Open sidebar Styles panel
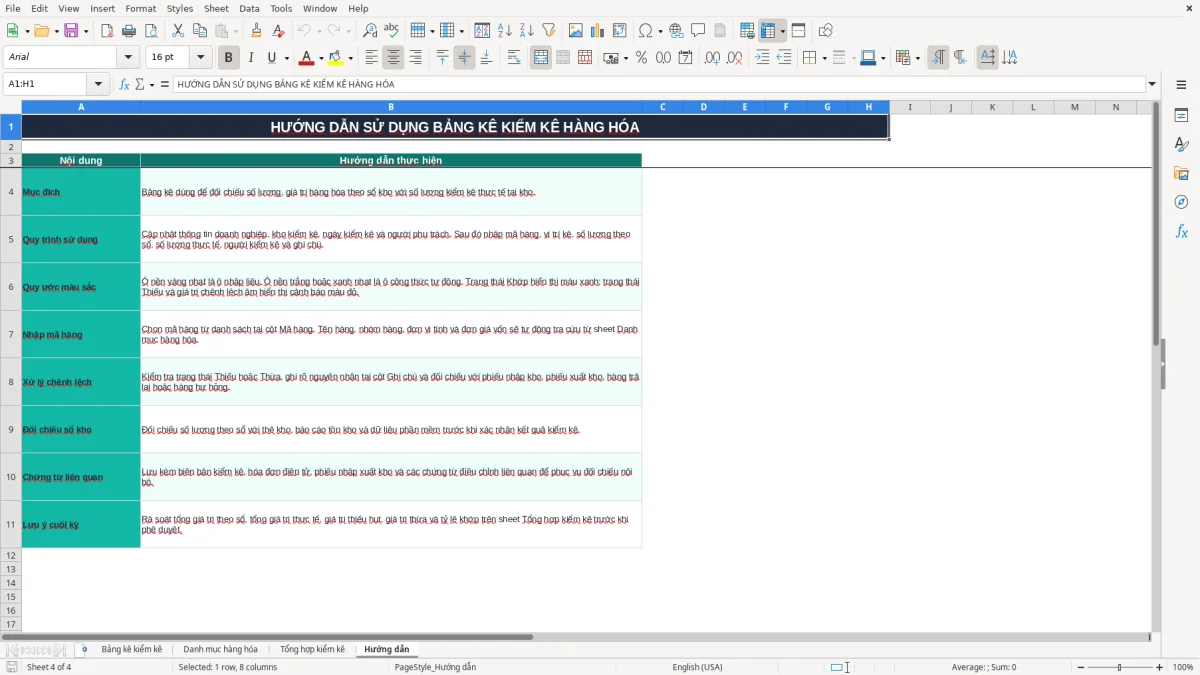 [1181, 144]
